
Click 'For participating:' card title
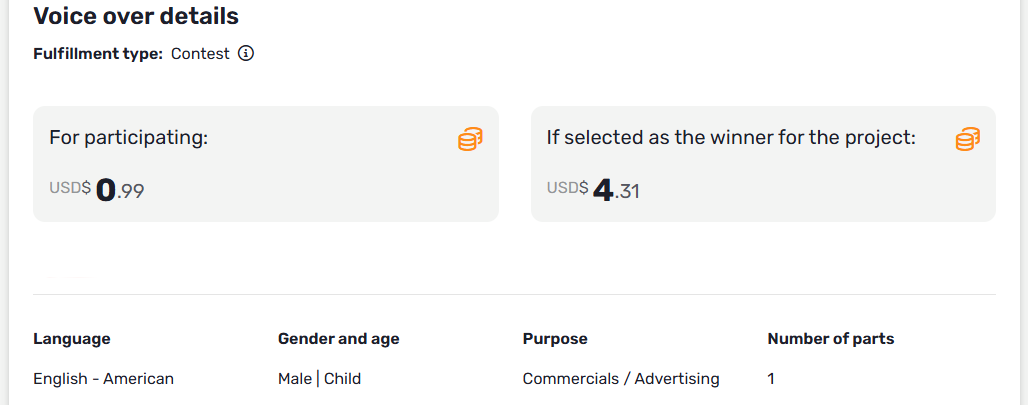pos(128,138)
